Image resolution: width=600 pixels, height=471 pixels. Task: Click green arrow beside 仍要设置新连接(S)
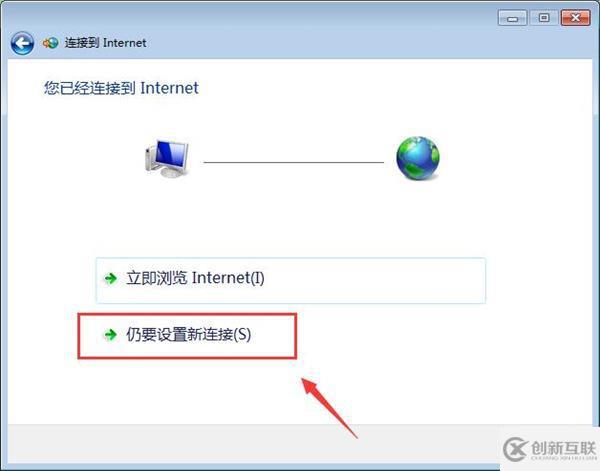(111, 335)
